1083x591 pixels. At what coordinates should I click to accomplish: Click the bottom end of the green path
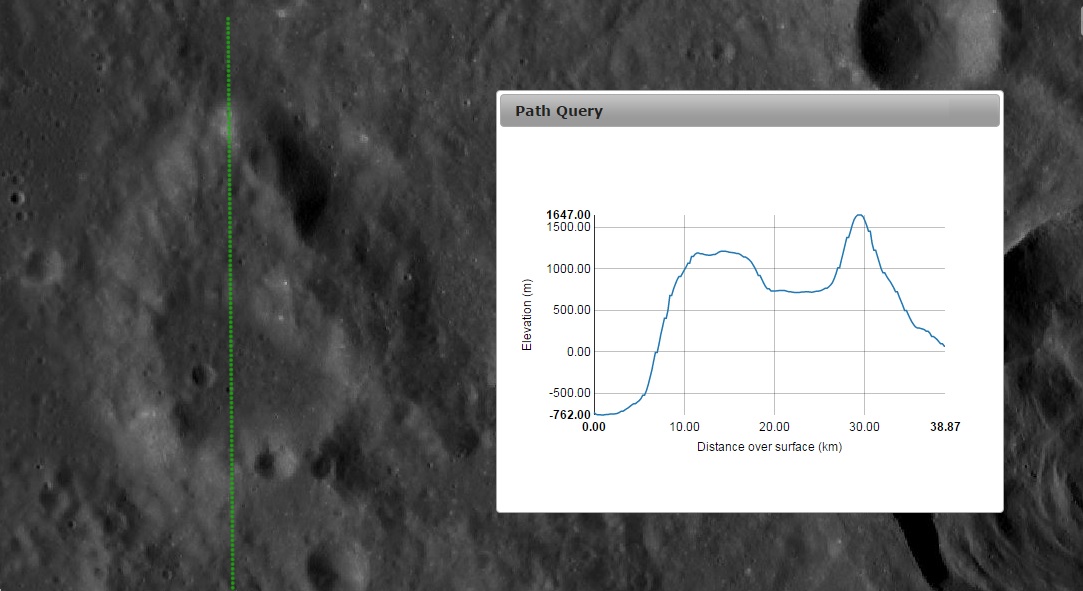coord(233,586)
